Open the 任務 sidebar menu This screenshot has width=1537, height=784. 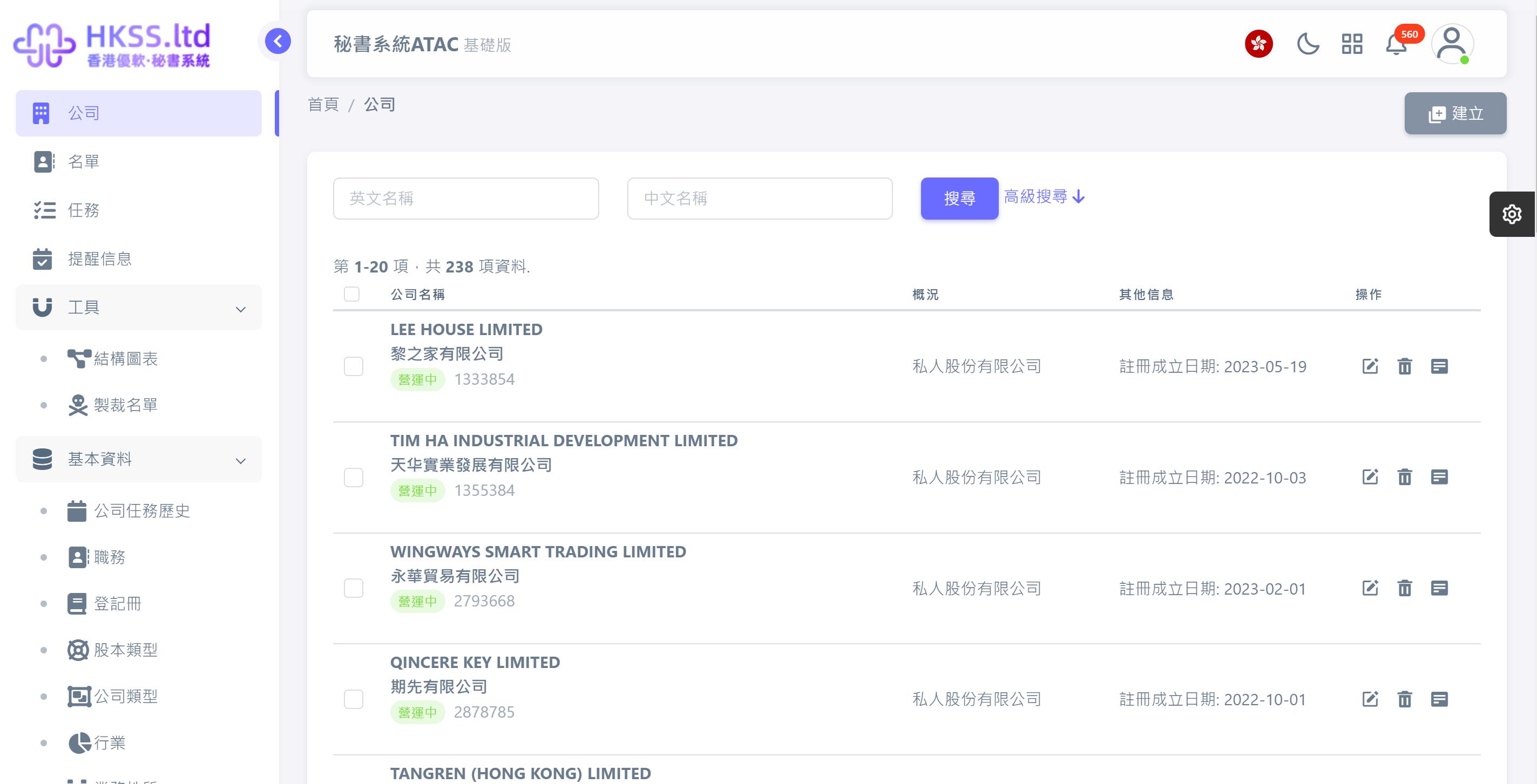[138, 210]
